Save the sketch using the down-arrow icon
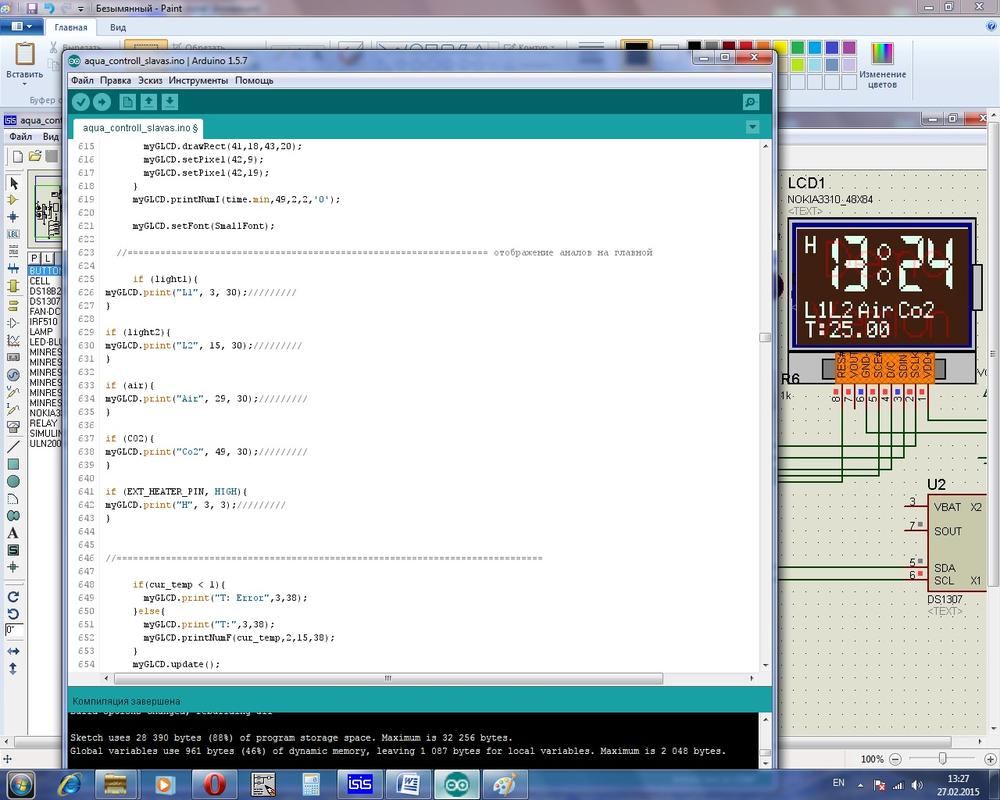1000x800 pixels. point(170,102)
